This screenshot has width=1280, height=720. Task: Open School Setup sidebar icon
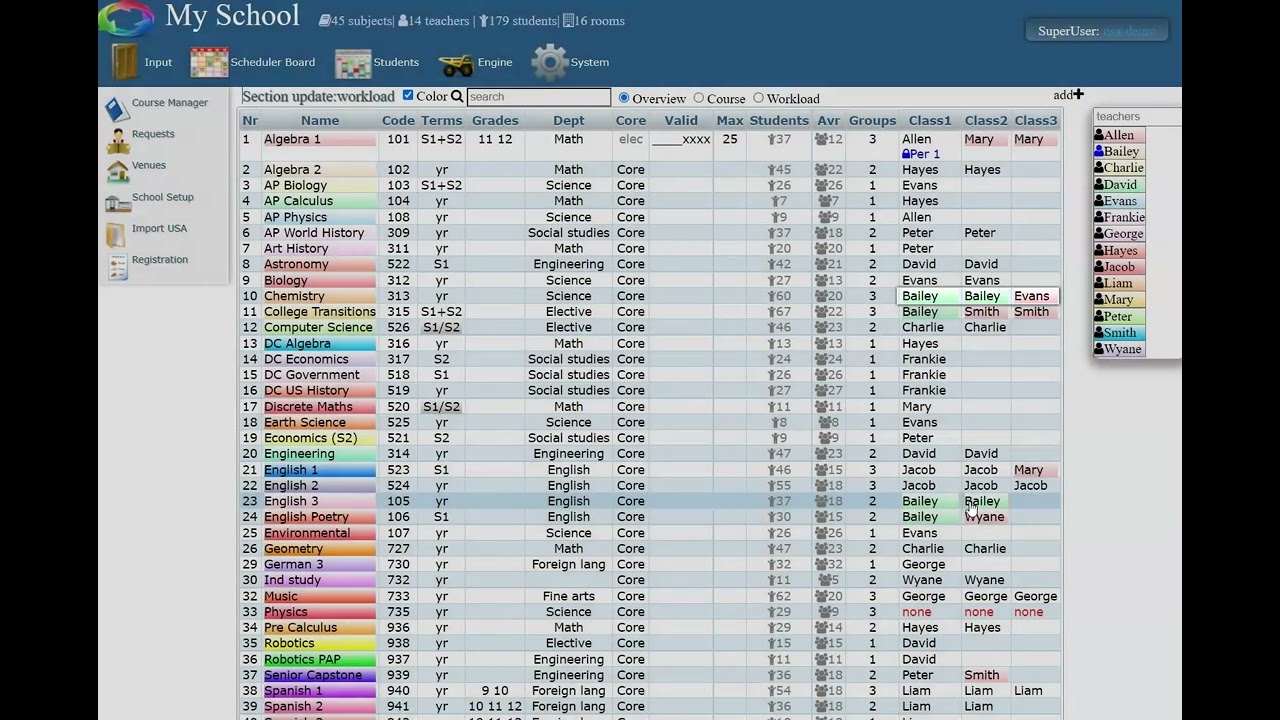117,202
